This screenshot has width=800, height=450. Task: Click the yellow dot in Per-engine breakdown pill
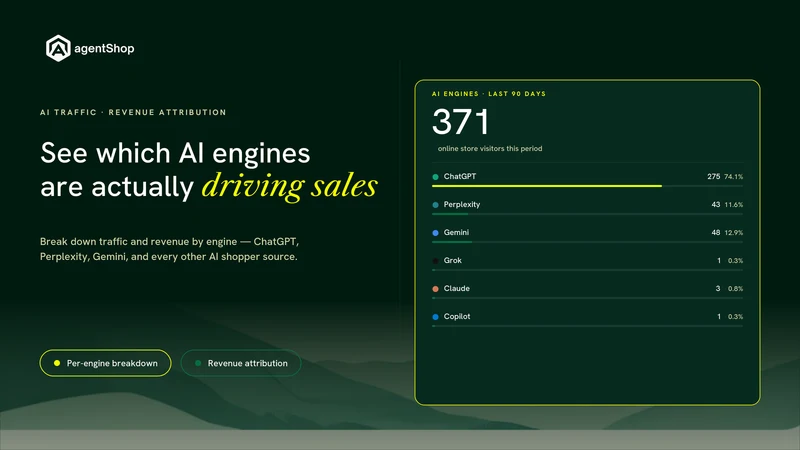click(x=57, y=363)
